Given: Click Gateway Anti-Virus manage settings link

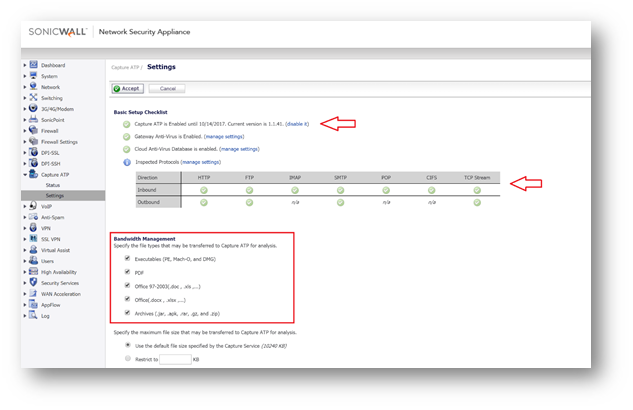Looking at the screenshot, I should (x=224, y=136).
